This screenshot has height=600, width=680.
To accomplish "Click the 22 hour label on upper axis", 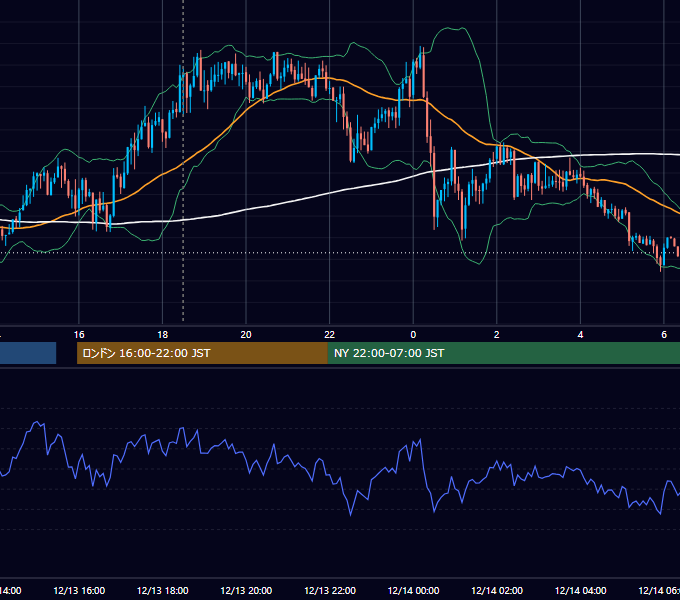I will (x=330, y=334).
